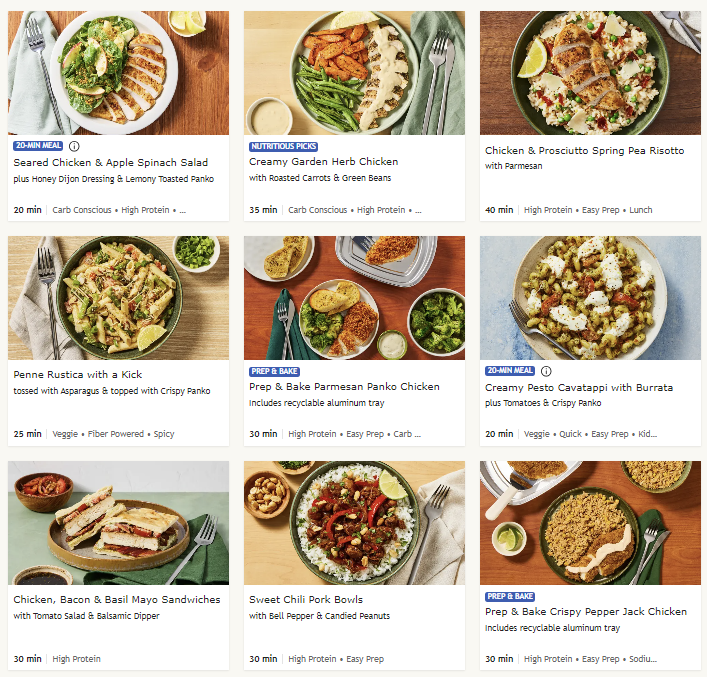Expand the tag list on Seared Chicken salad
Screen dimensions: 707x677
182,210
